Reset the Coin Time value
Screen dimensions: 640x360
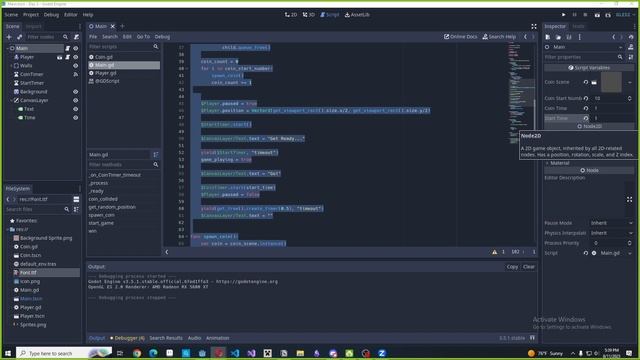[586, 109]
